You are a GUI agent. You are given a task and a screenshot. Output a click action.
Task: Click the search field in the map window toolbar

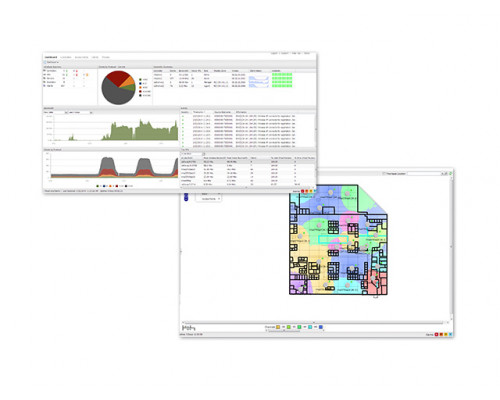pos(424,174)
